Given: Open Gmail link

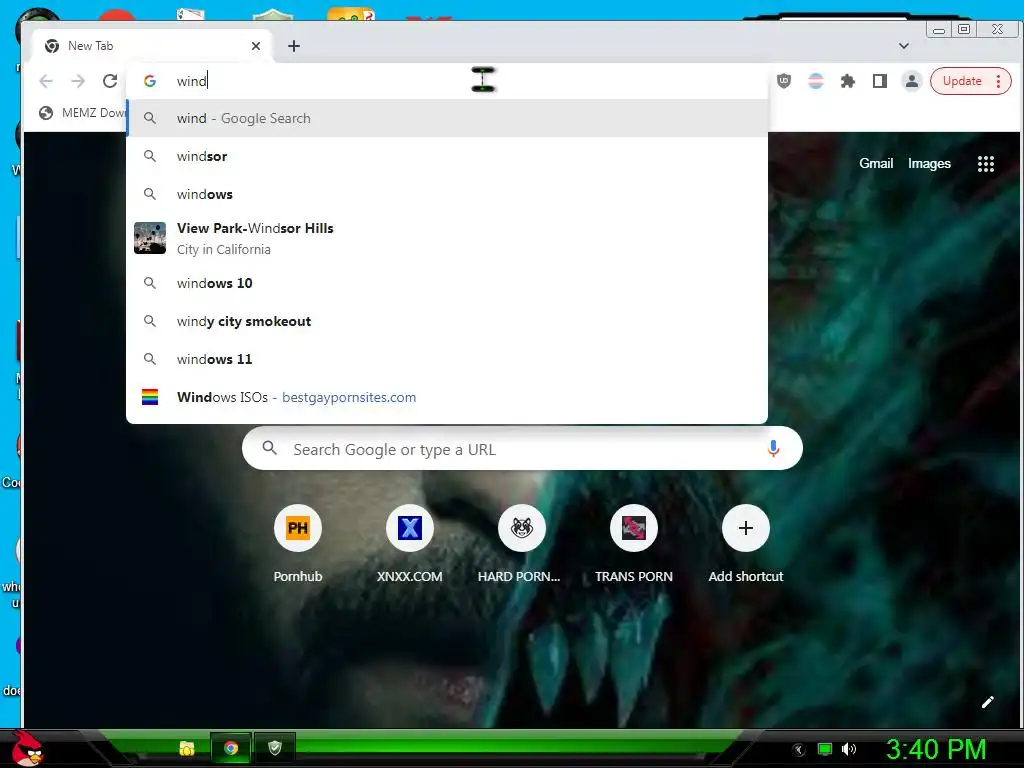Looking at the screenshot, I should click(x=876, y=163).
